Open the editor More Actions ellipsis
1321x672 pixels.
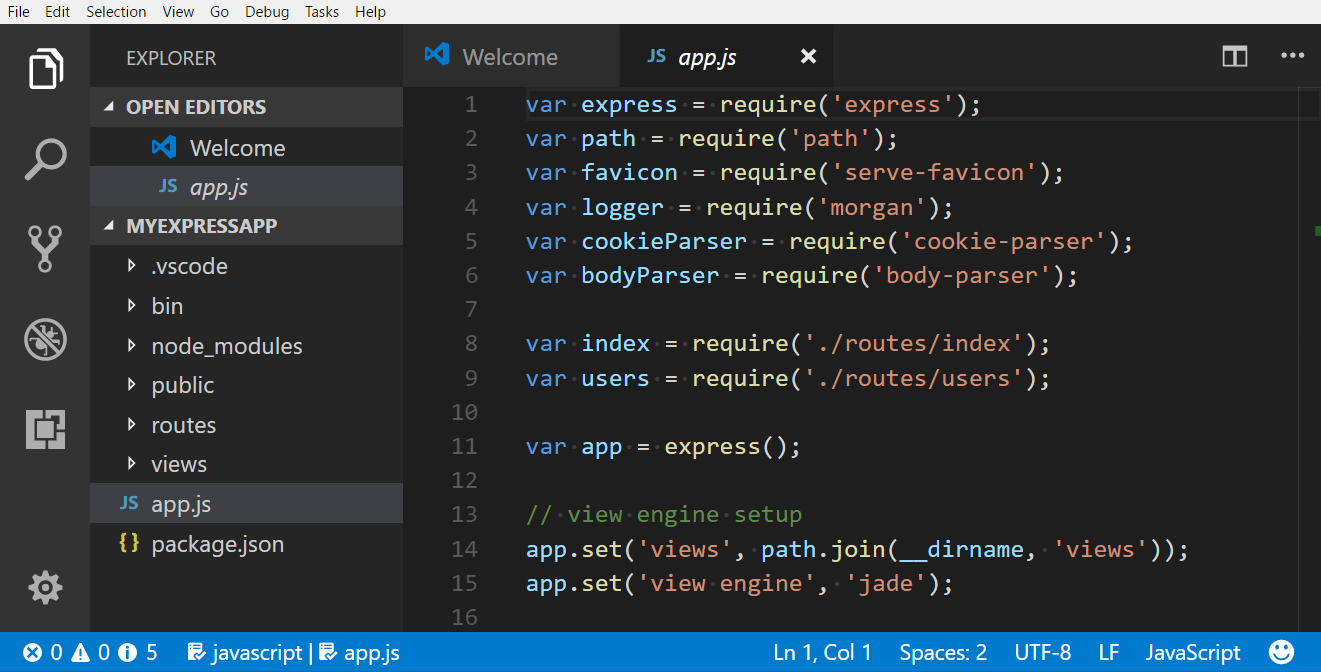click(1292, 57)
